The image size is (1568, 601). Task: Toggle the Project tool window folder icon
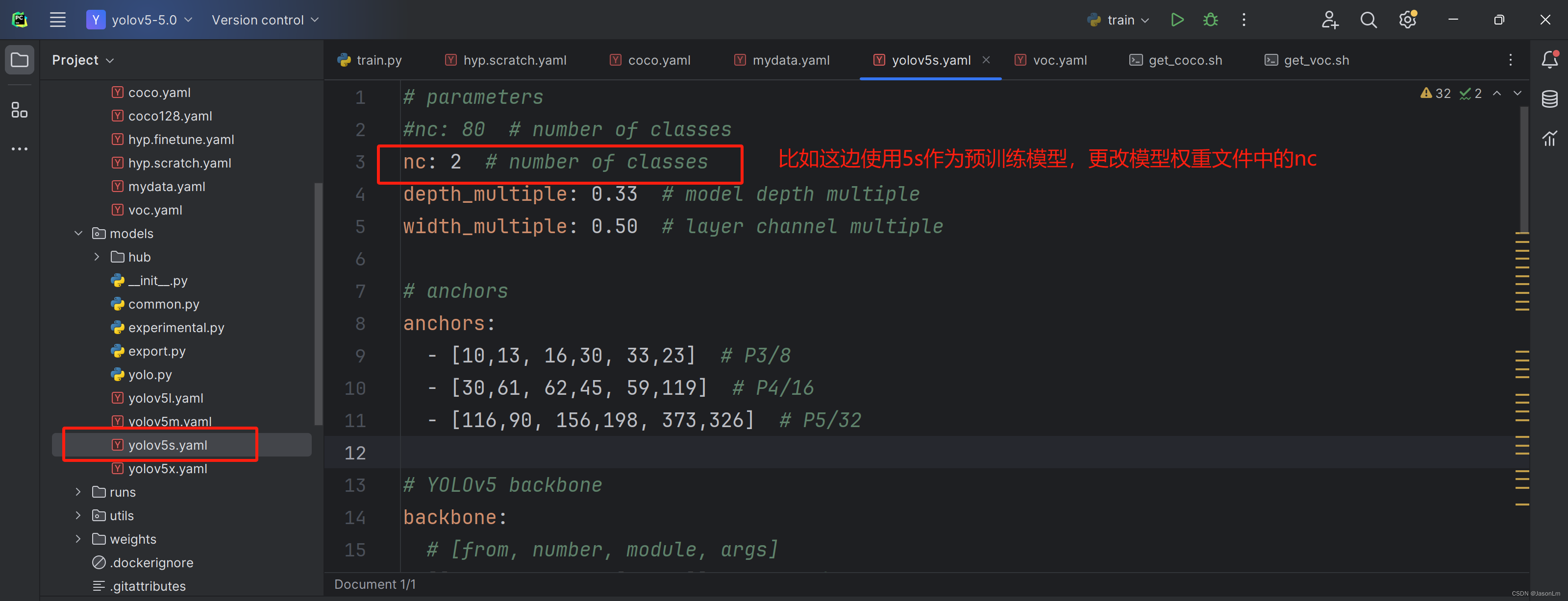(x=20, y=60)
